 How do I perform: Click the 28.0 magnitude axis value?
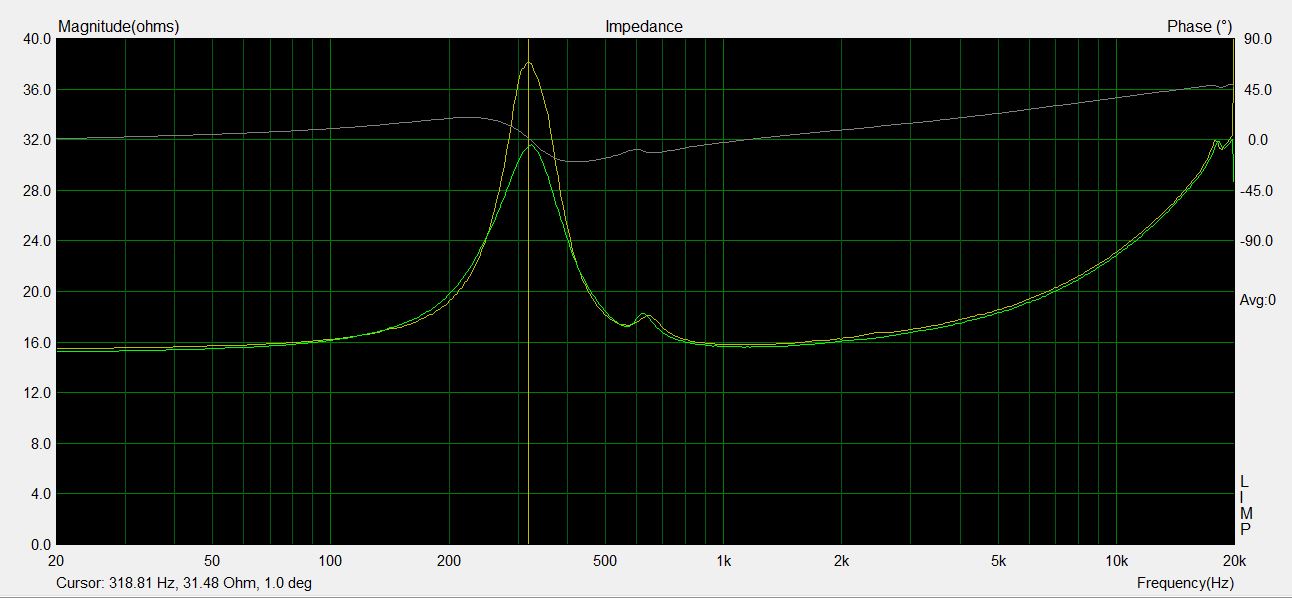(37, 191)
